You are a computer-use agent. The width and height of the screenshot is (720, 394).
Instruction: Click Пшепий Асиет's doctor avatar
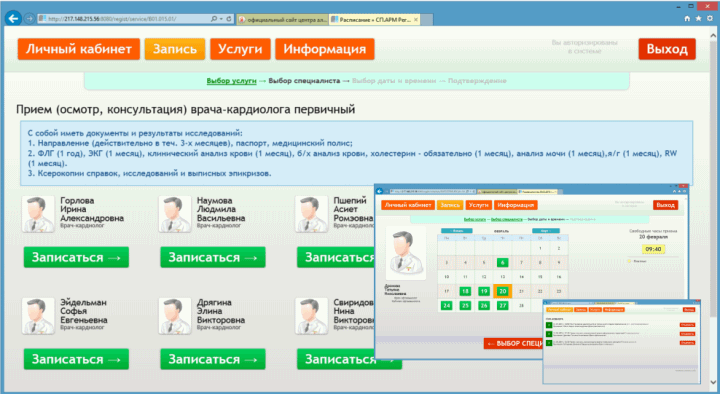[311, 214]
